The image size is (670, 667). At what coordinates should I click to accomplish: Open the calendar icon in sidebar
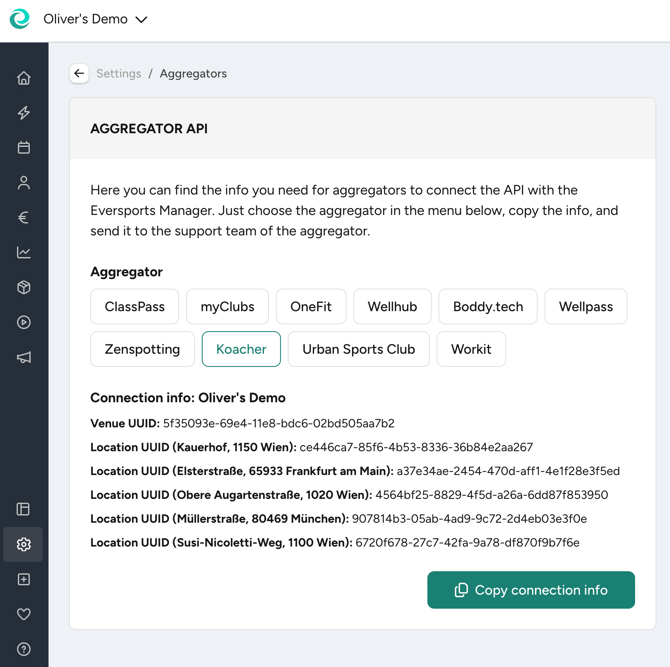click(x=24, y=147)
